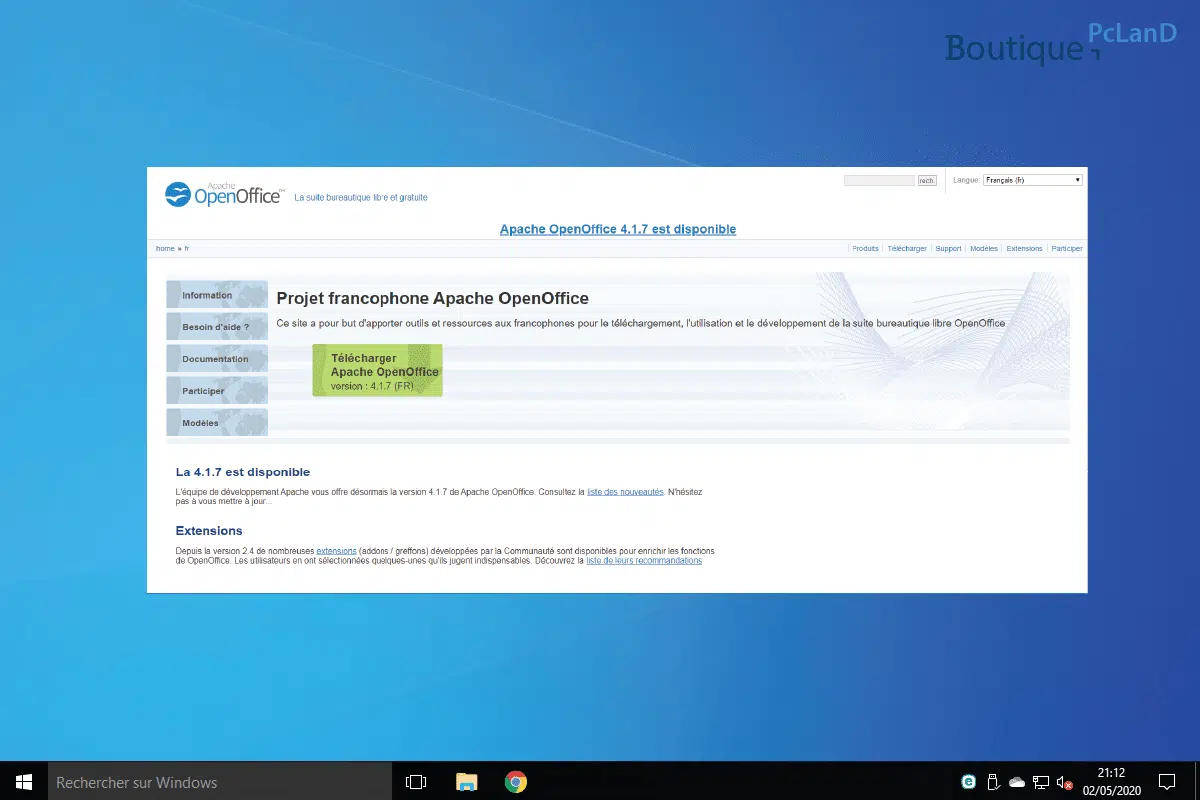Viewport: 1200px width, 800px height.
Task: Open Task View in the taskbar
Action: (416, 781)
